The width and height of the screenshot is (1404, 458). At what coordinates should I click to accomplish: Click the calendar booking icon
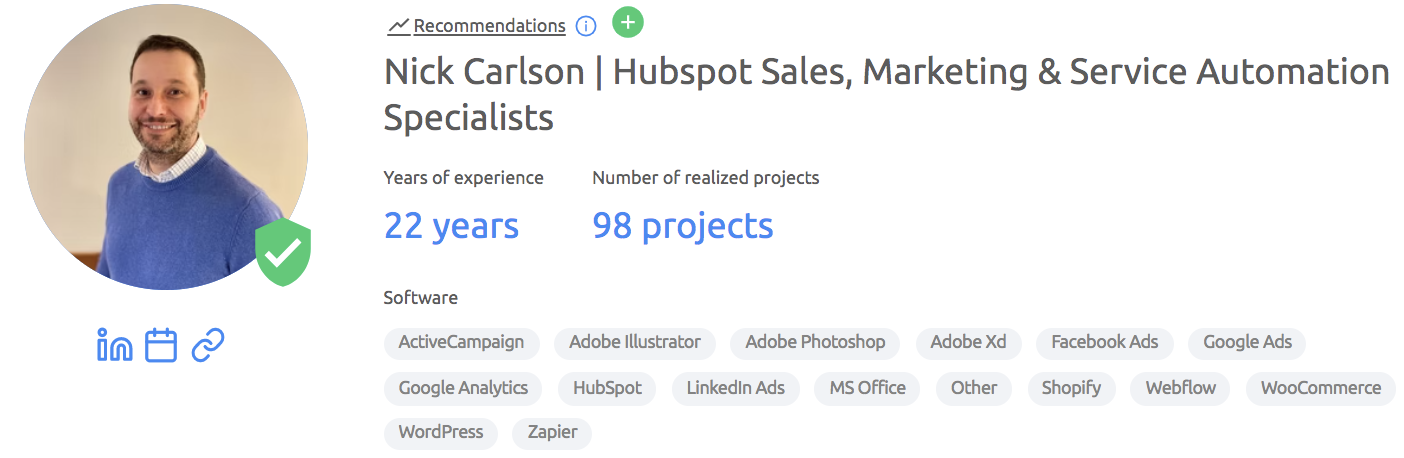pos(161,345)
